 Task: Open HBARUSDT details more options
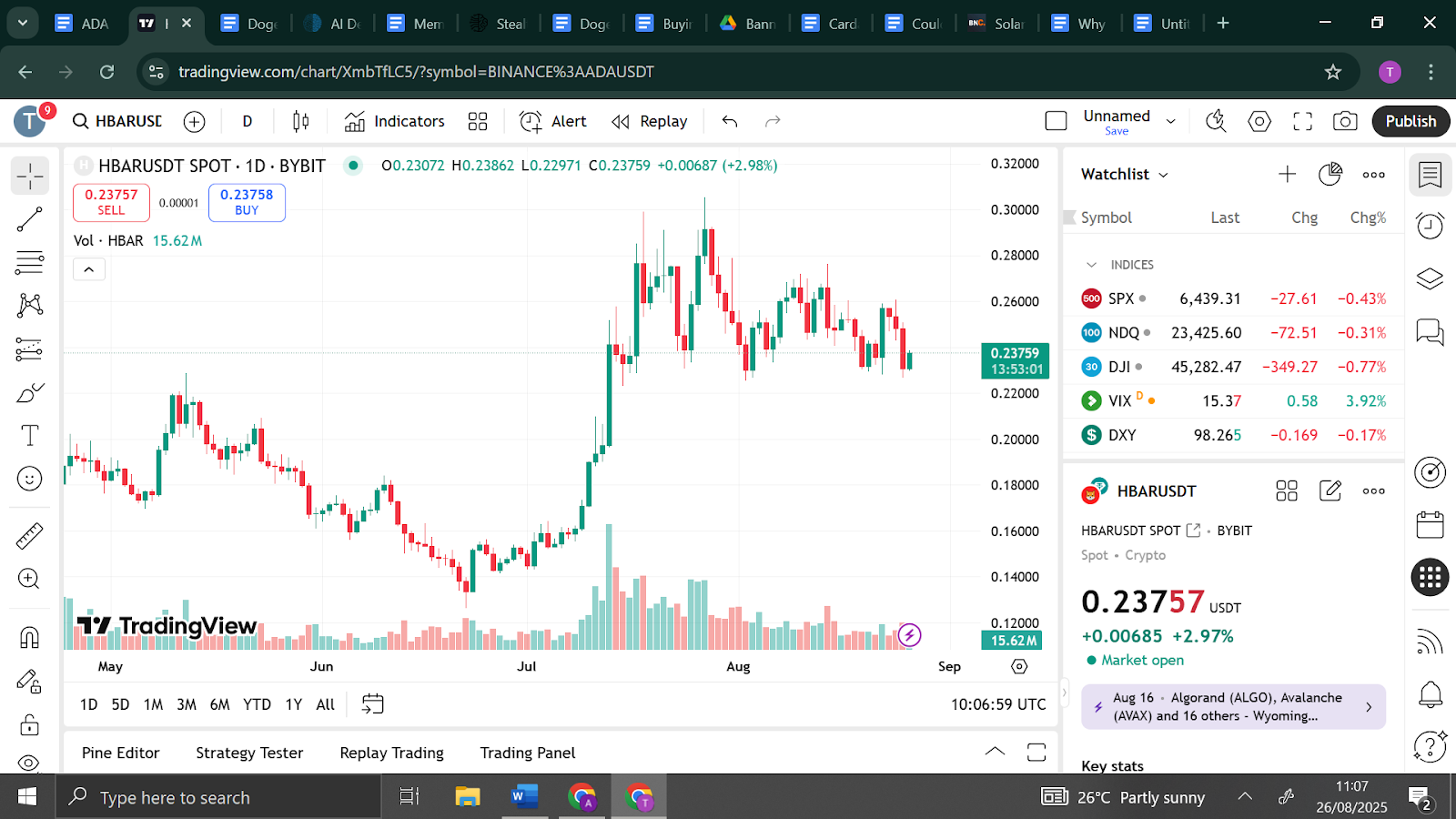coord(1374,491)
